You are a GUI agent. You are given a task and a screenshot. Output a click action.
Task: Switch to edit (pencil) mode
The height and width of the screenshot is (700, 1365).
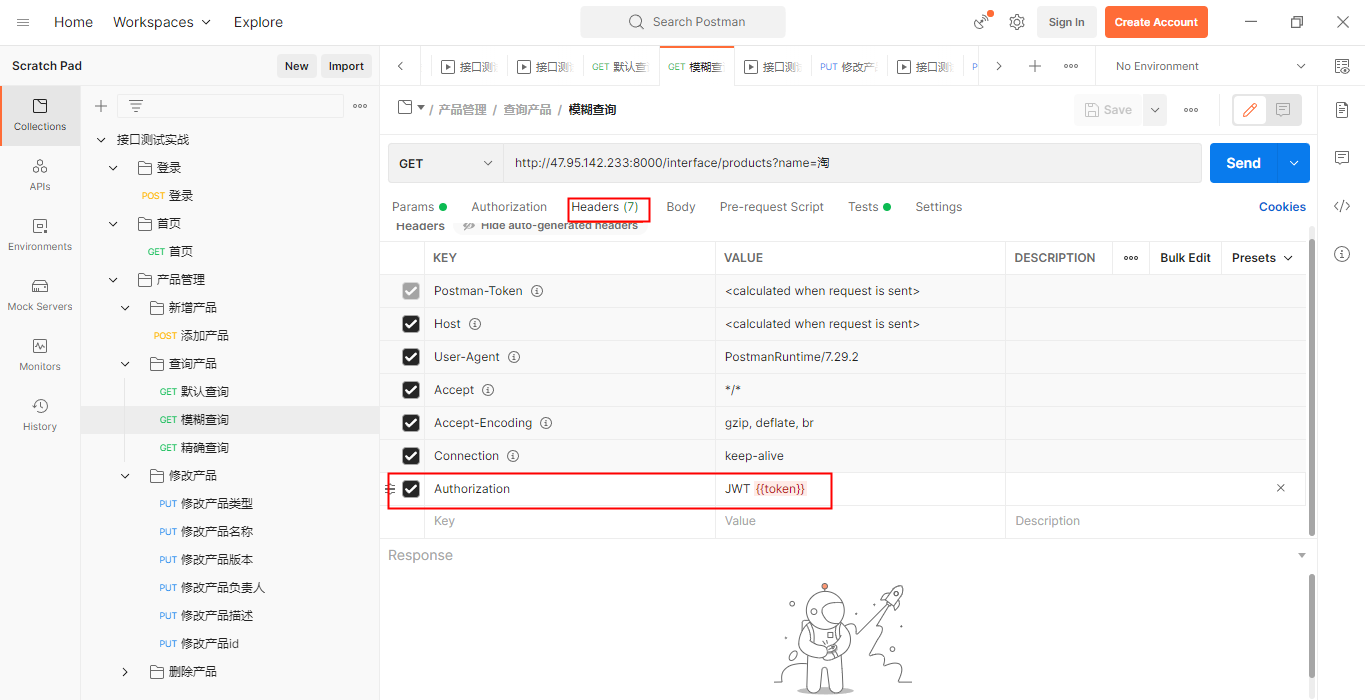click(x=1250, y=110)
